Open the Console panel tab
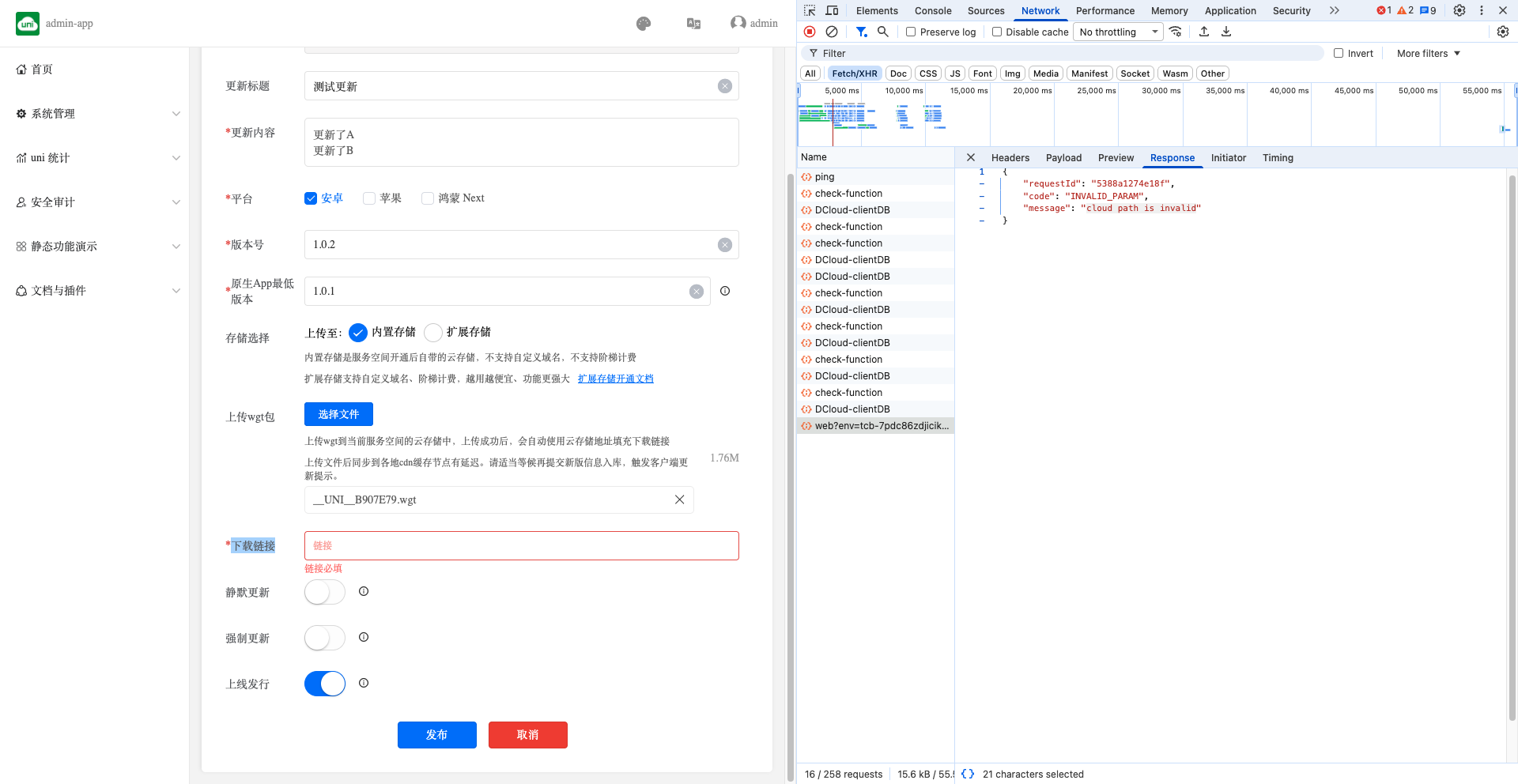 (933, 10)
